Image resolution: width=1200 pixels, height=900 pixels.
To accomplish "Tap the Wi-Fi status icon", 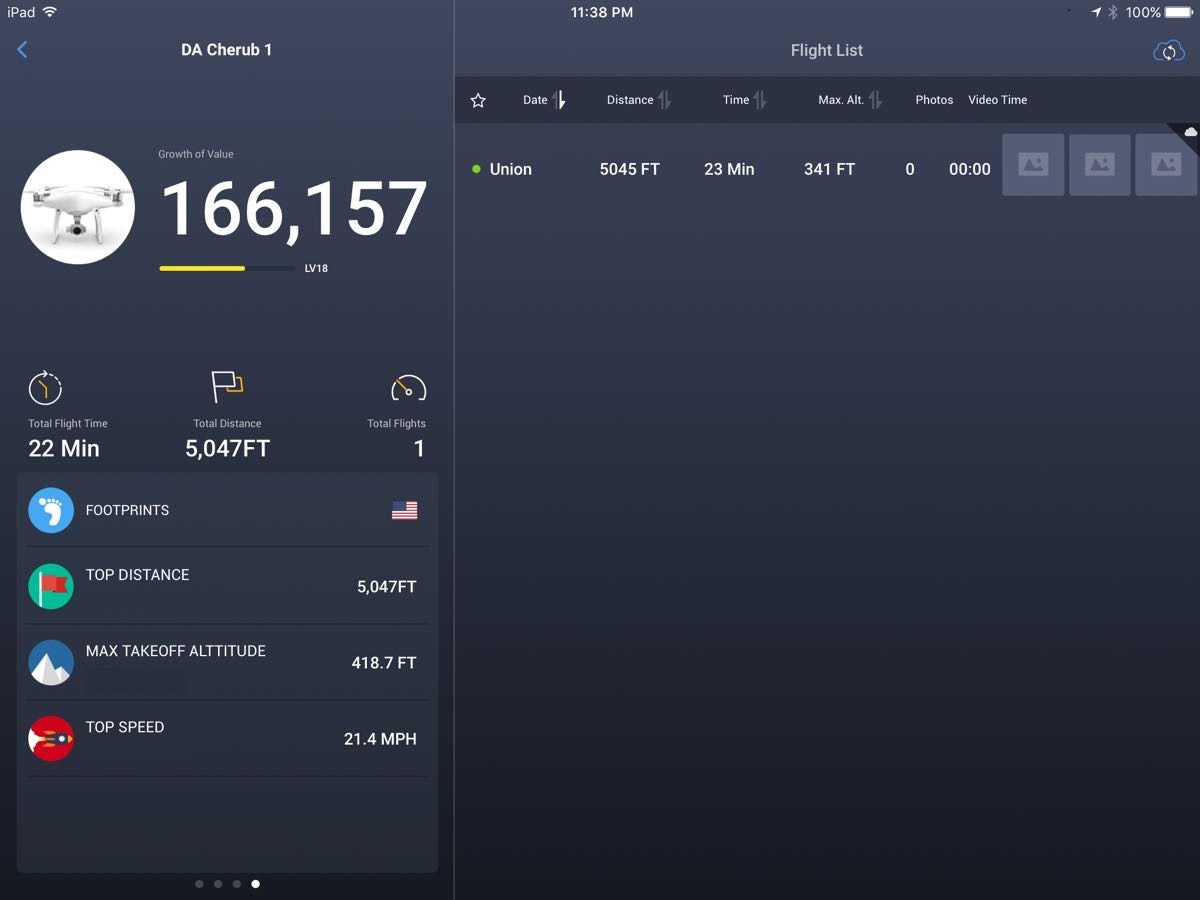I will 50,12.
